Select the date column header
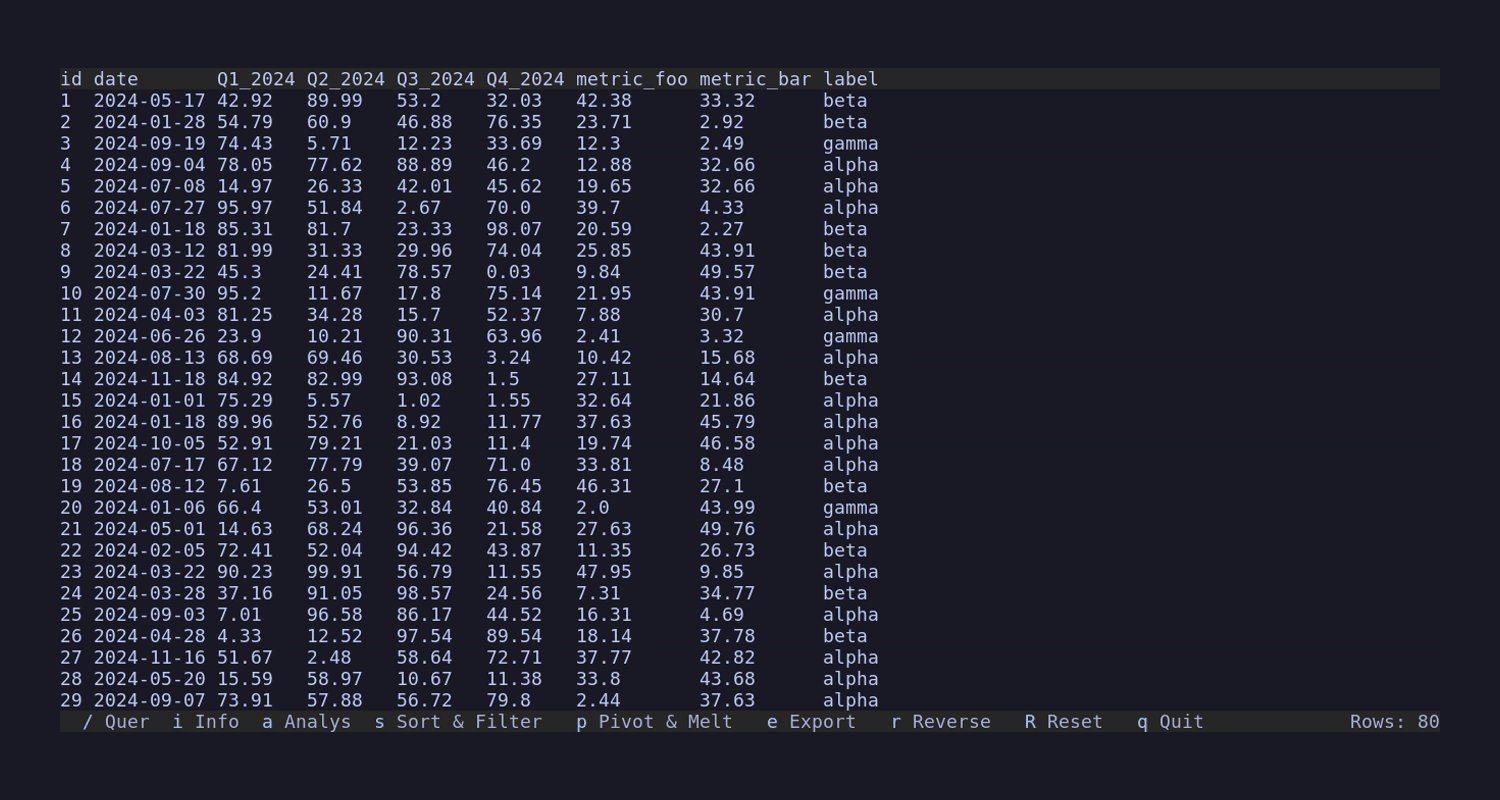1500x800 pixels. point(116,79)
